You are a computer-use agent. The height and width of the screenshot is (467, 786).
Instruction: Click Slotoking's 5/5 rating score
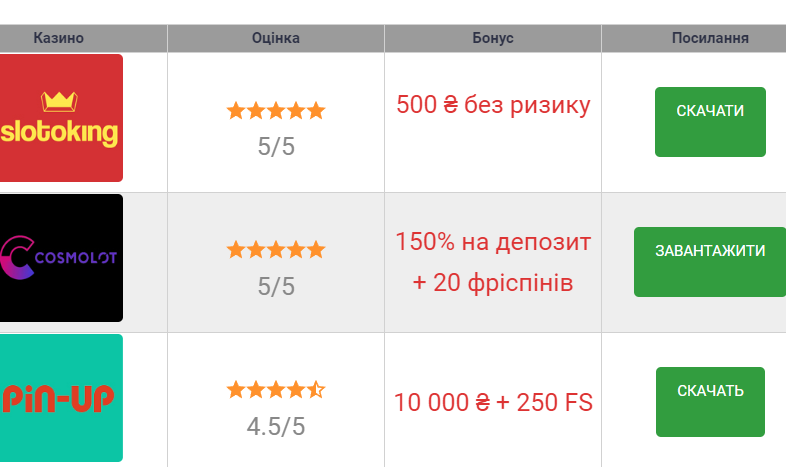click(276, 147)
